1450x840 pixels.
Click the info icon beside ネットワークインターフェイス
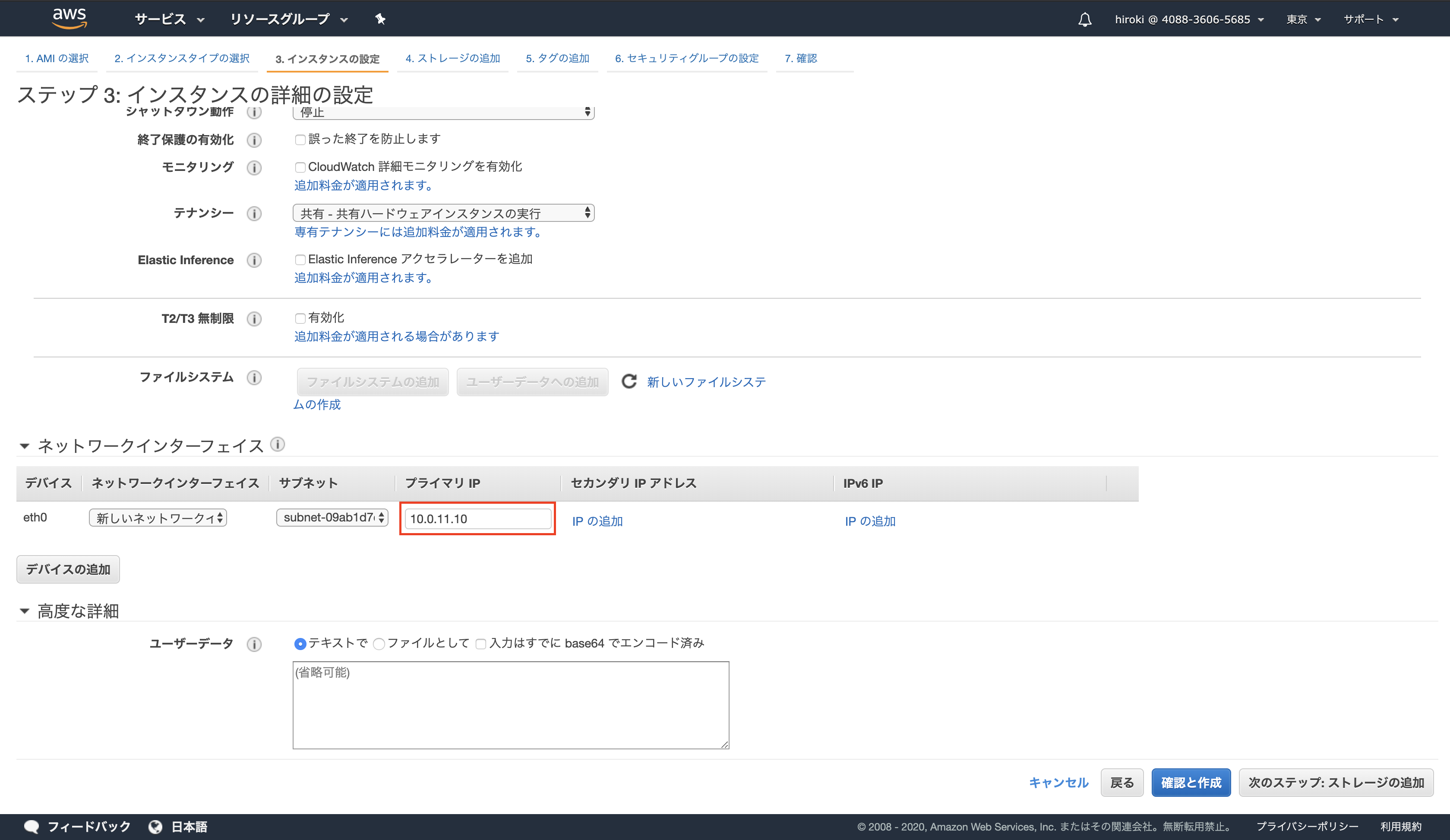click(x=278, y=445)
